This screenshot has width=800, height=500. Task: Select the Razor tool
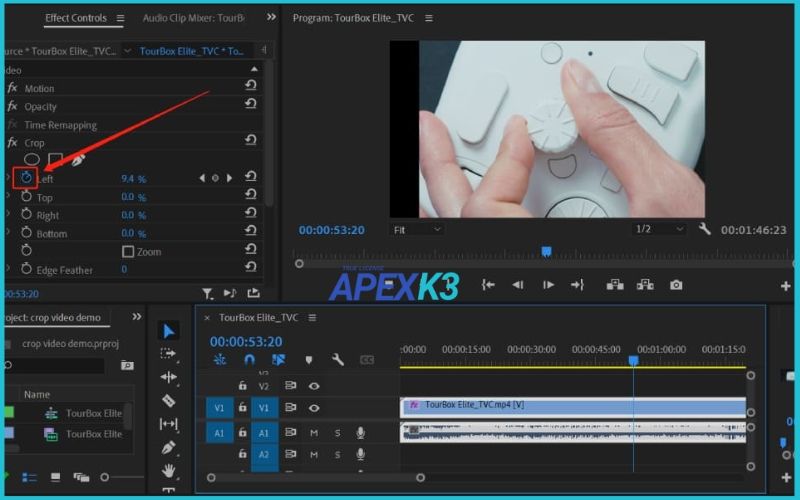168,401
